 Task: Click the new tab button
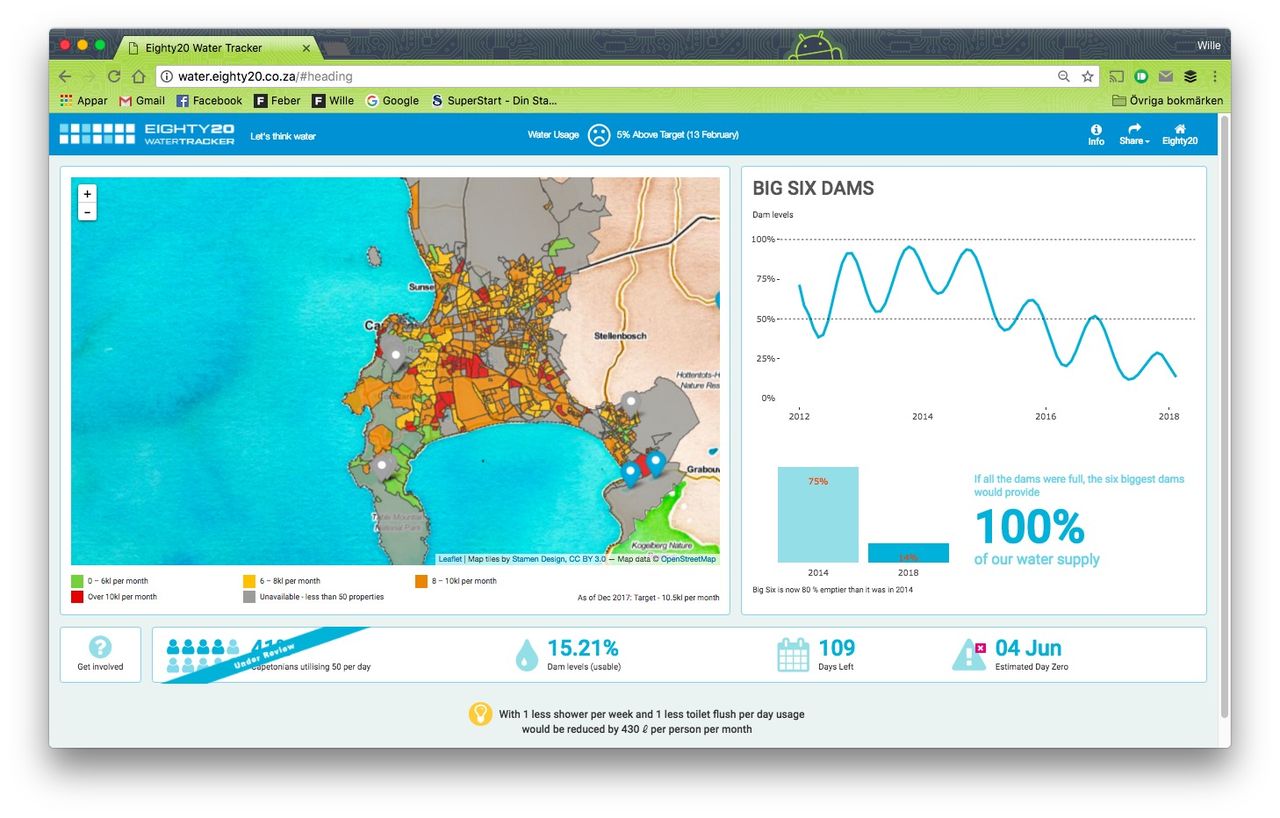click(335, 48)
